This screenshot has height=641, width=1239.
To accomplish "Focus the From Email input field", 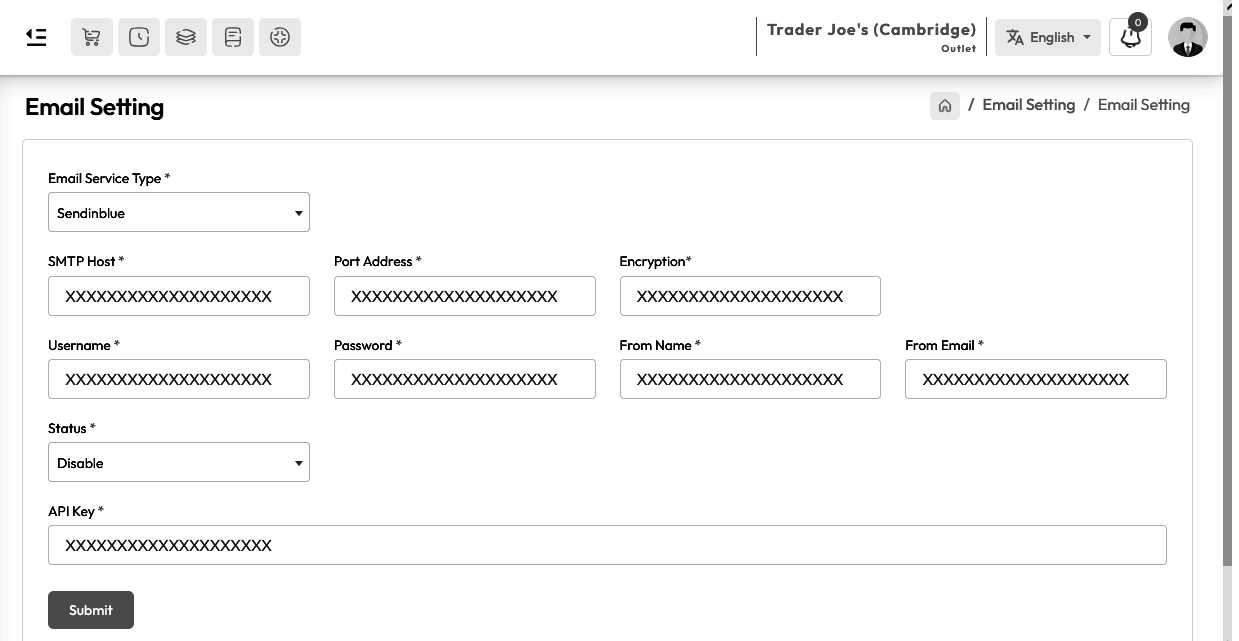I will (x=1036, y=379).
